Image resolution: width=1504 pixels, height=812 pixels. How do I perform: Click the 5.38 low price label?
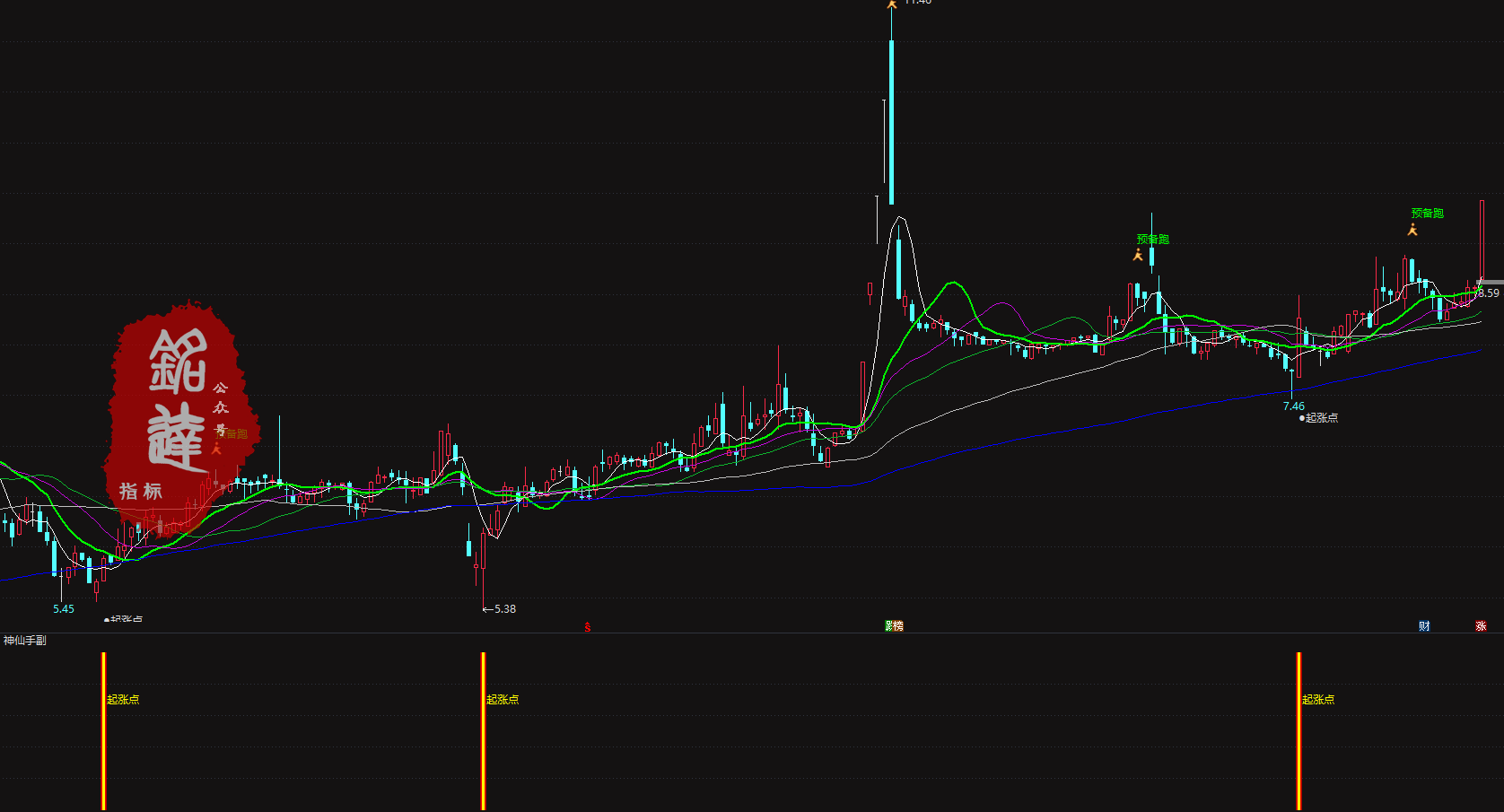(x=504, y=609)
